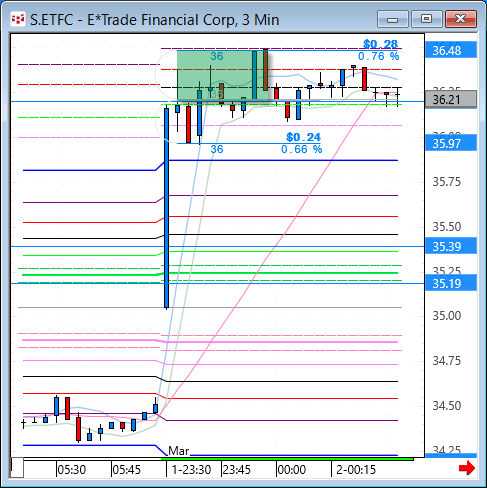The image size is (487, 488).
Task: Click the current price 36.21 label
Action: 451,99
